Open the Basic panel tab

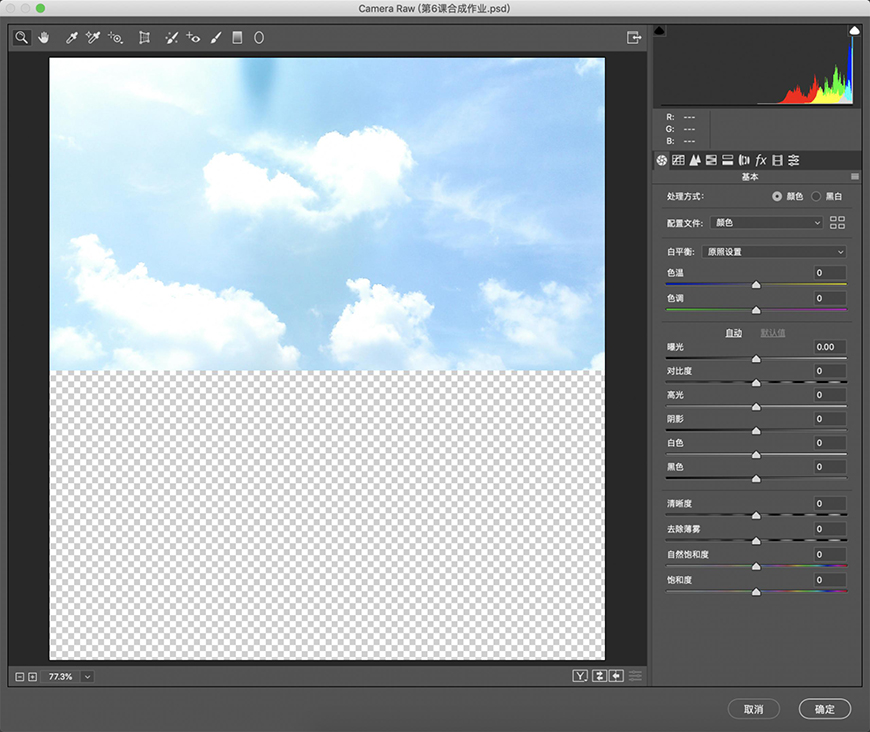click(661, 160)
